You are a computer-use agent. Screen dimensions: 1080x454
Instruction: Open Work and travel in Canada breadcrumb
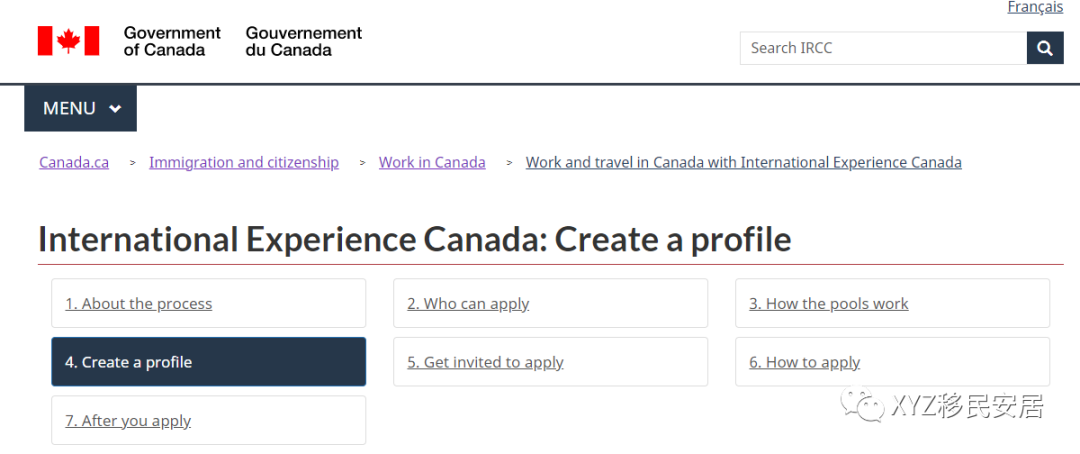(743, 162)
